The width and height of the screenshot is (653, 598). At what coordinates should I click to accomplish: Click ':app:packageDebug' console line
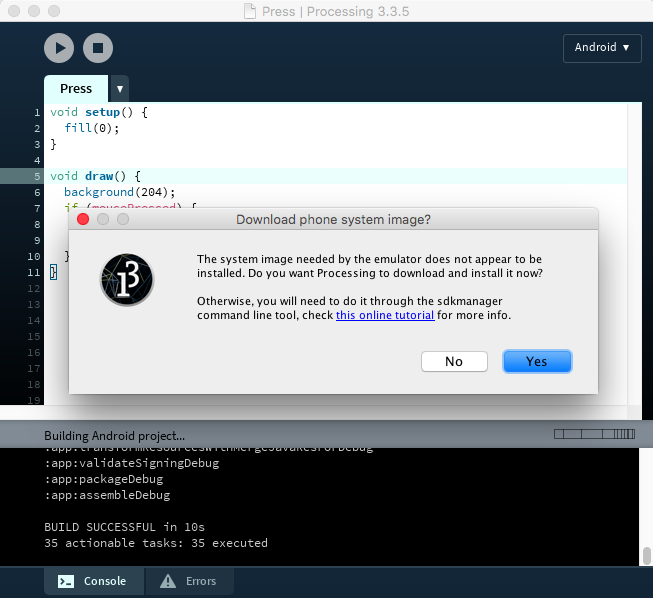coord(104,479)
